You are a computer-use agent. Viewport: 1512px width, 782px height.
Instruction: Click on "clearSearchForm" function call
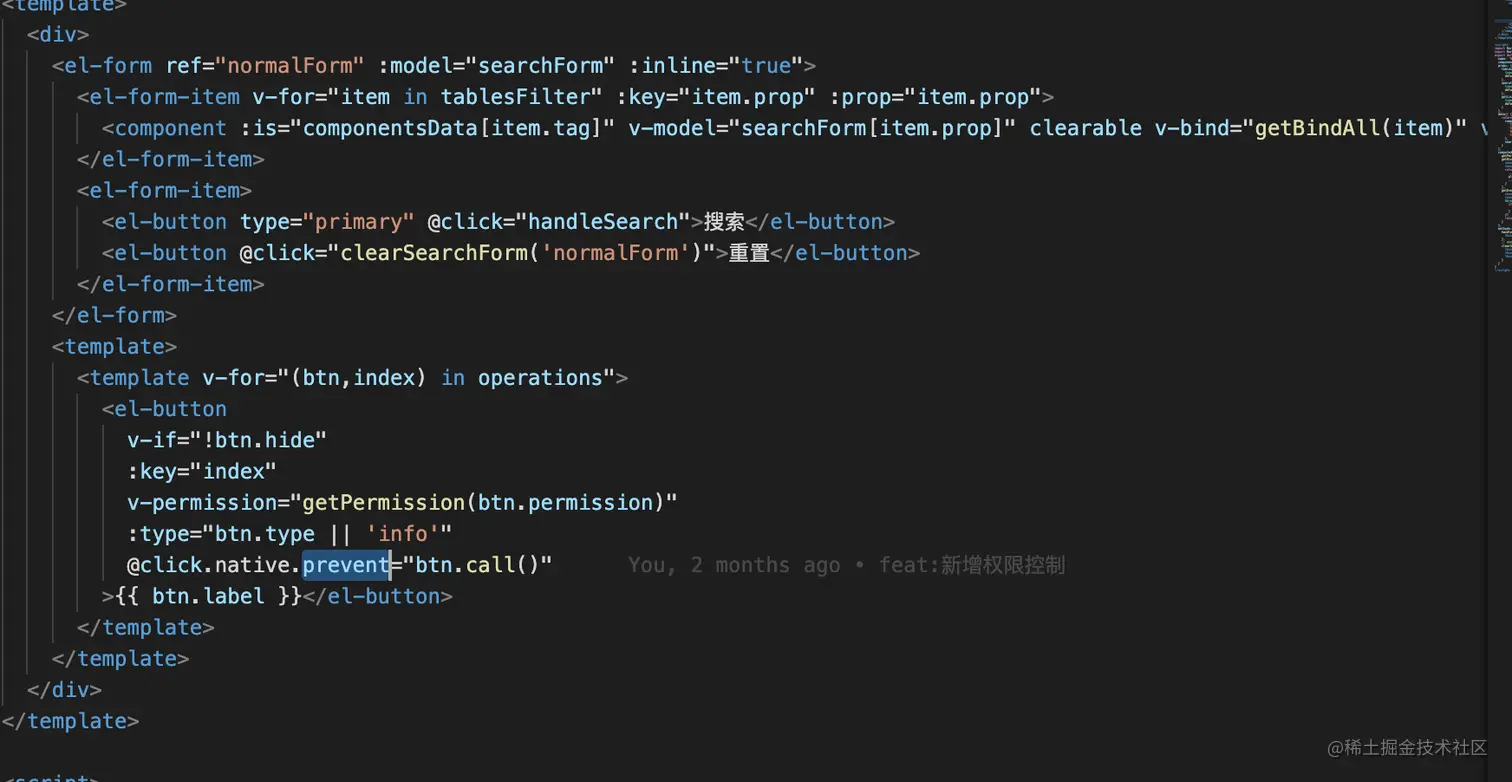435,253
